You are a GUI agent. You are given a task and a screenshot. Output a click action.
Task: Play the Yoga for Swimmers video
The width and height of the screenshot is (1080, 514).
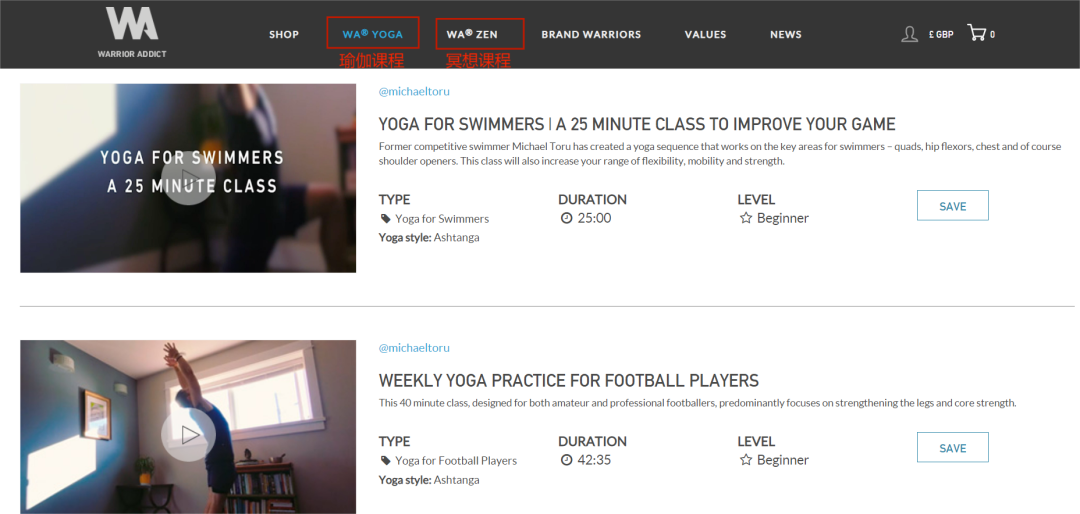point(188,179)
